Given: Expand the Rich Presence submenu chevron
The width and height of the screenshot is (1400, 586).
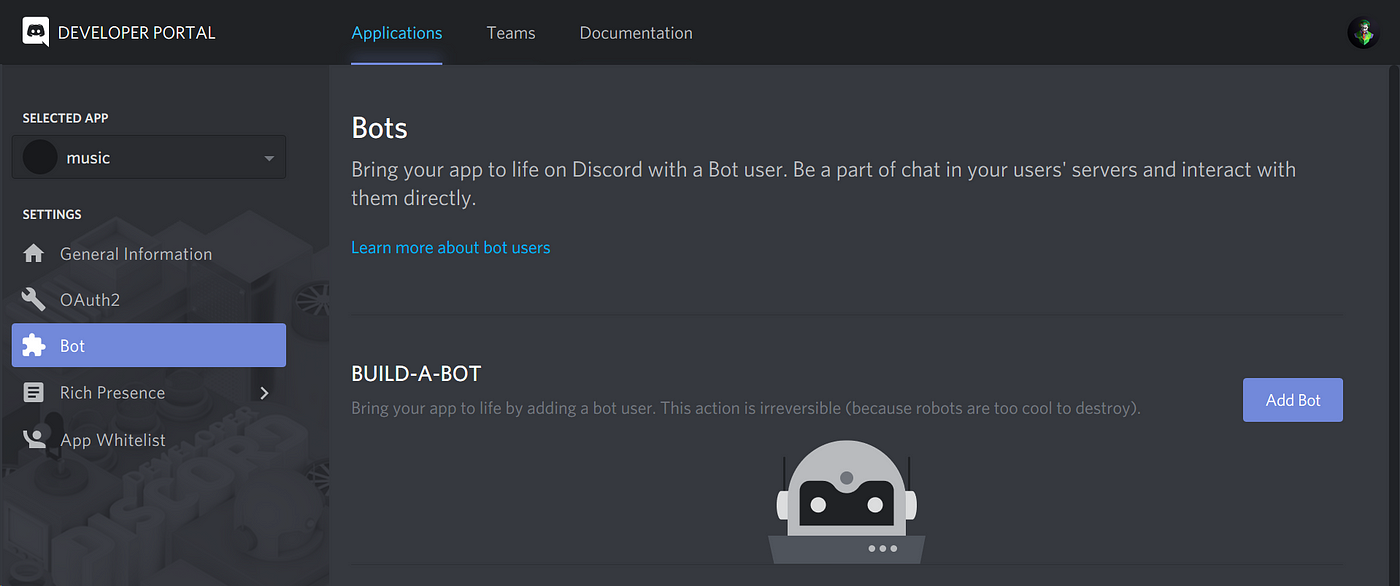Looking at the screenshot, I should pyautogui.click(x=264, y=393).
